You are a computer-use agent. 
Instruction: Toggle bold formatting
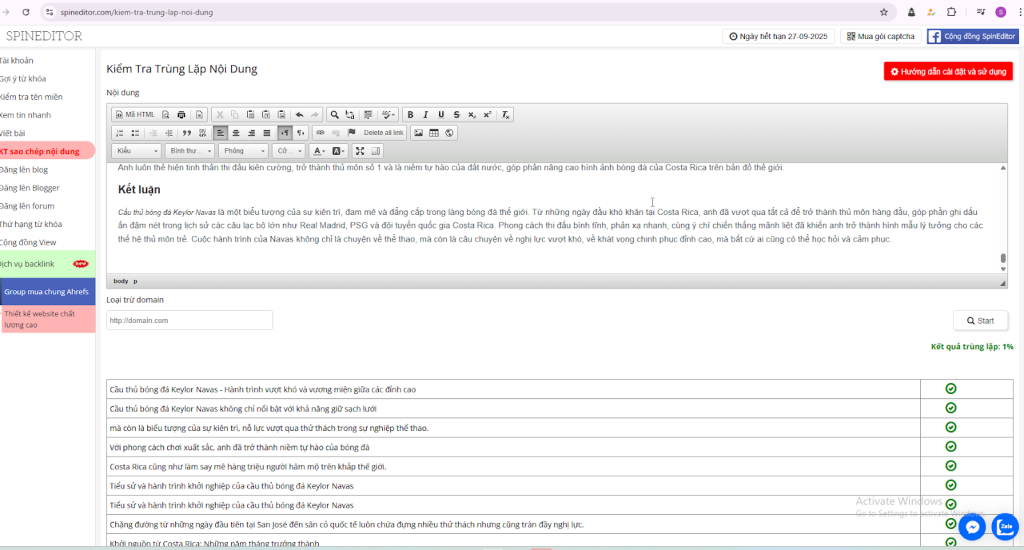tap(410, 115)
